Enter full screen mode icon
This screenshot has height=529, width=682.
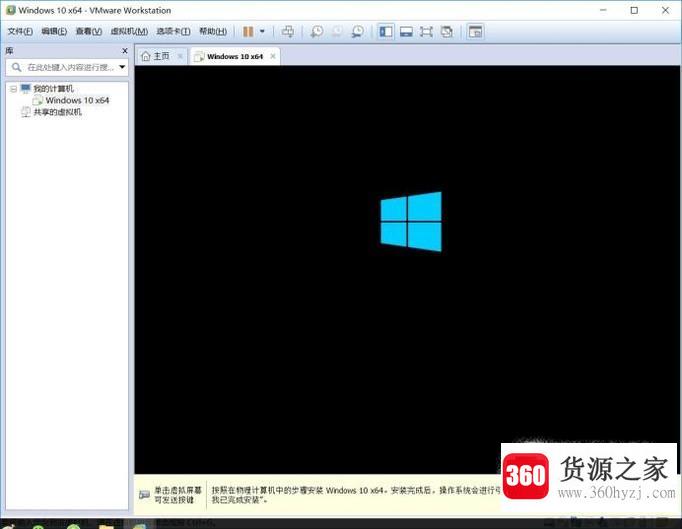(x=426, y=31)
